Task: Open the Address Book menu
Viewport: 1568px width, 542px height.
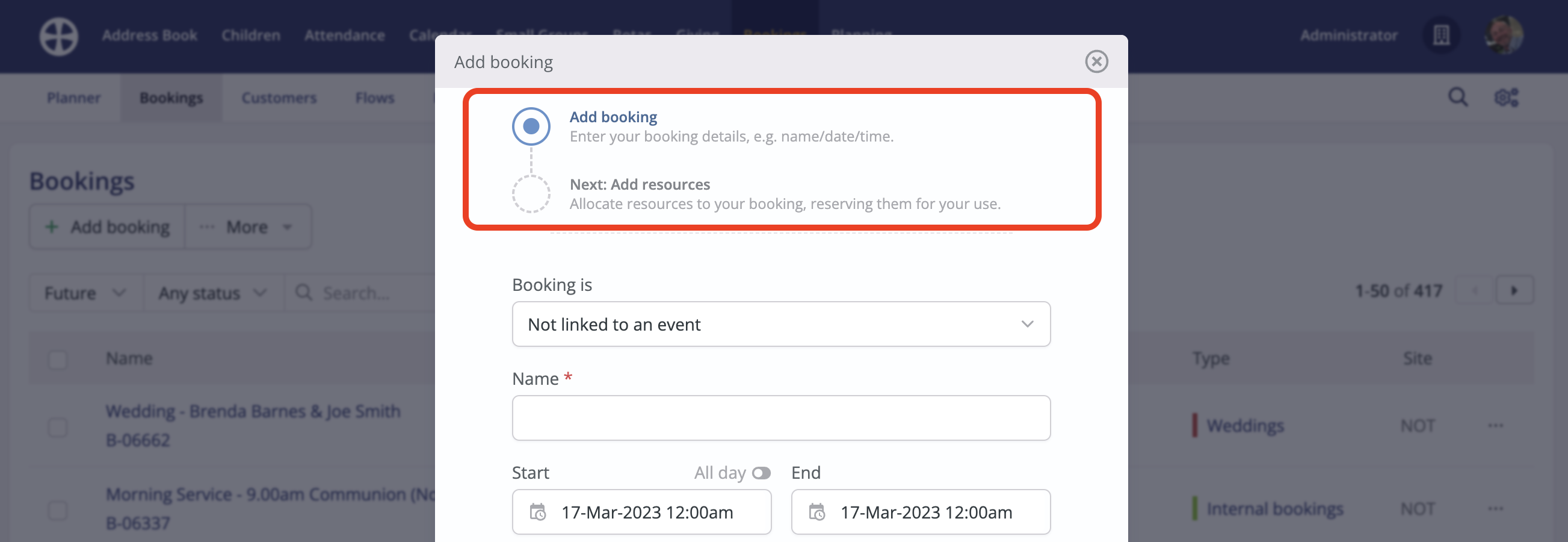Action: pos(150,36)
